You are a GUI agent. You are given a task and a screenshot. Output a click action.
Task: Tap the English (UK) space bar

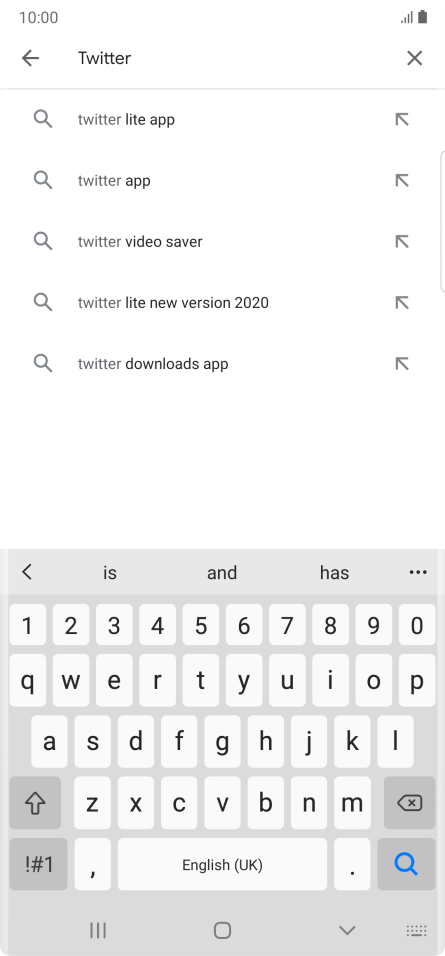coord(222,864)
